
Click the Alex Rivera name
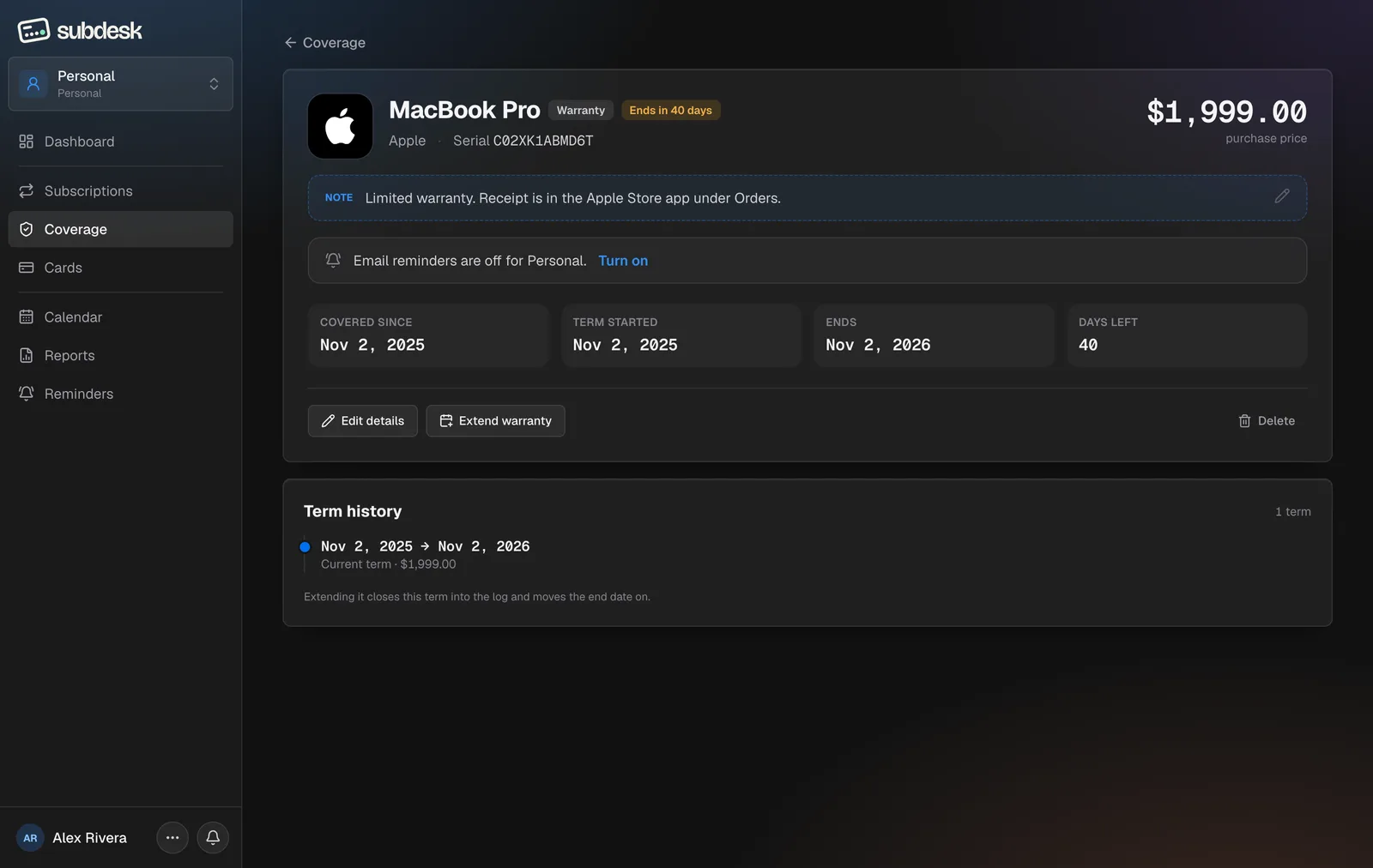(x=89, y=838)
